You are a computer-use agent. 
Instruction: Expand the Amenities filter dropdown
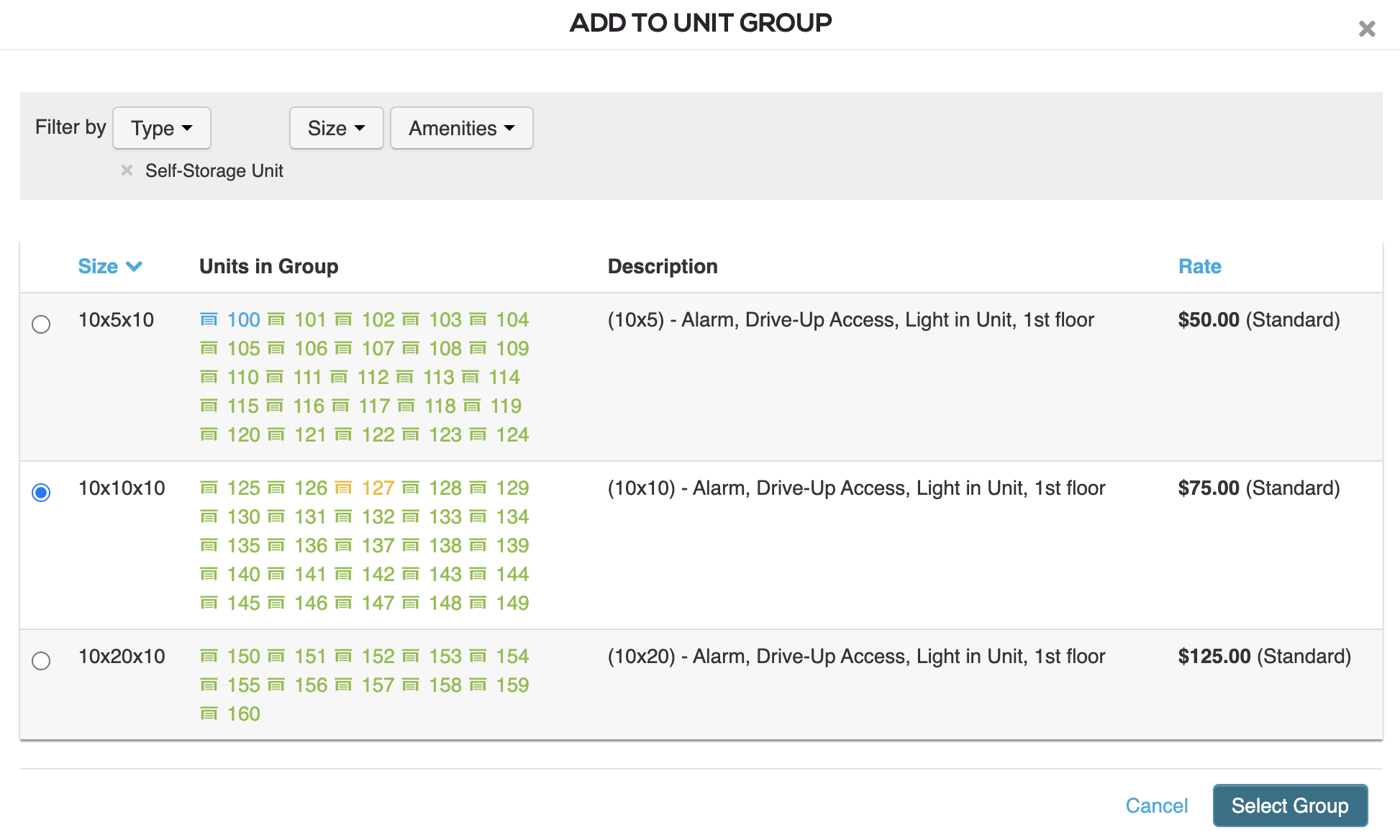(461, 128)
